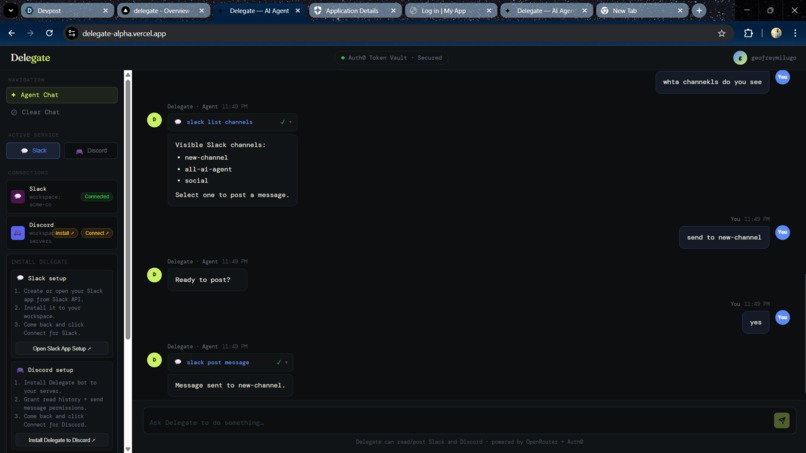Screen dimensions: 806x453
Task: Open a new browser tab with plus
Action: coord(699,10)
